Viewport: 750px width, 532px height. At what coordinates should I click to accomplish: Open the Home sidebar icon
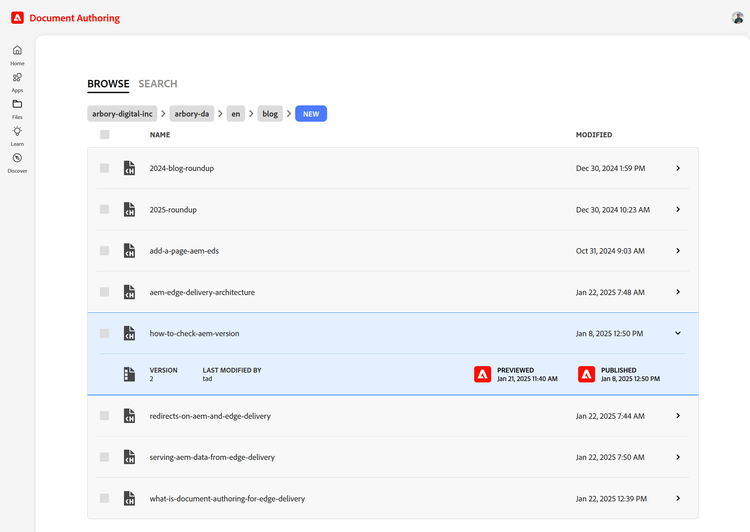(17, 50)
